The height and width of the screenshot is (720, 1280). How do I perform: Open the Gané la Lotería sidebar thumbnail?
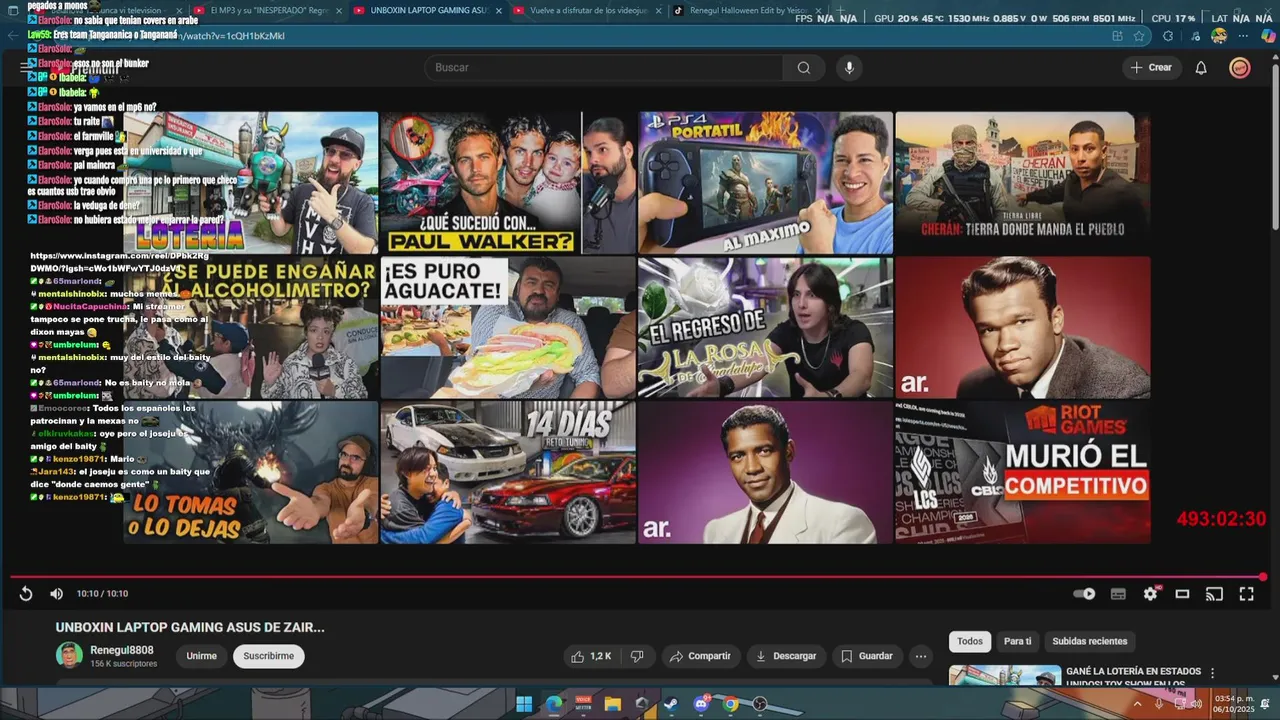[x=1005, y=676]
